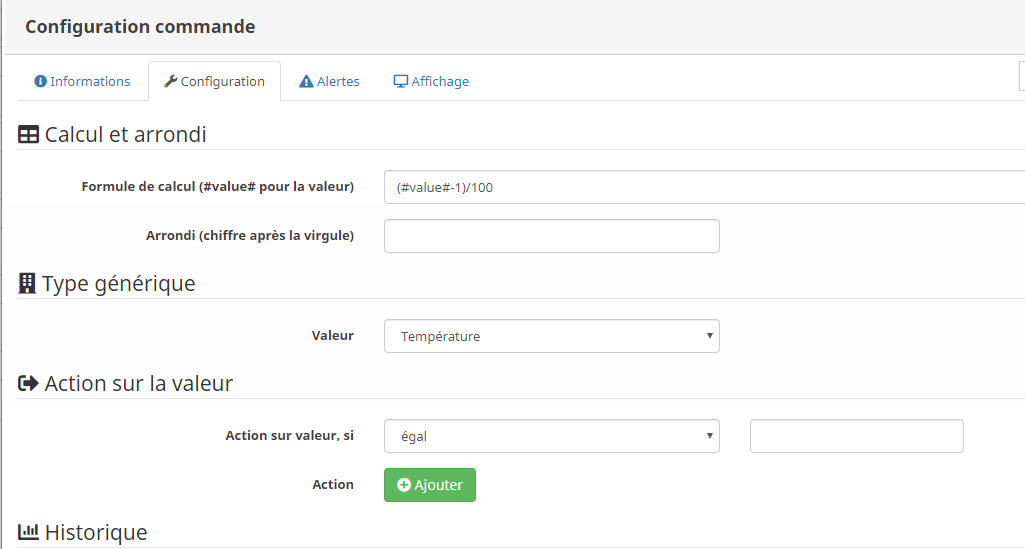This screenshot has height=549, width=1025.
Task: Select the Configuration tab label
Action: click(x=222, y=82)
